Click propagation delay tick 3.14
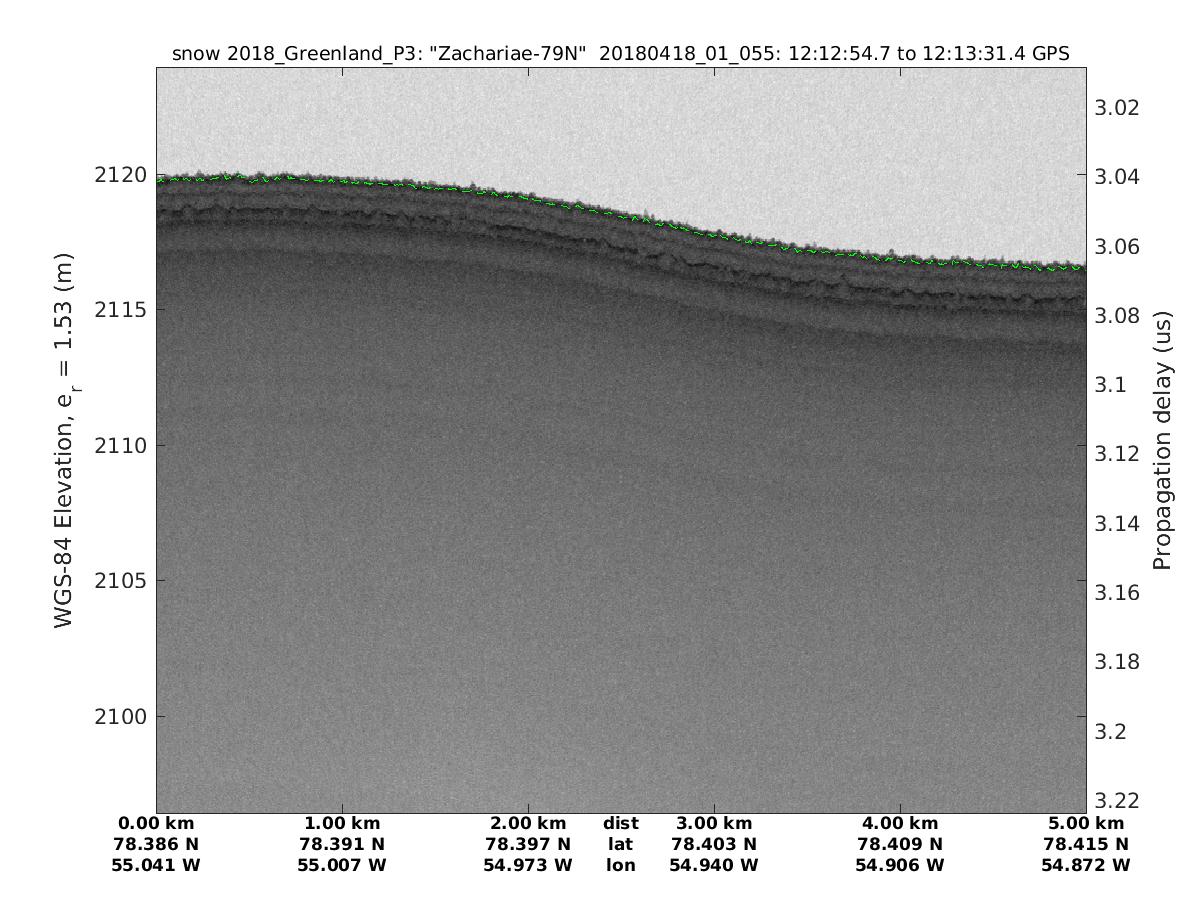Screen dimensions: 1200x900 [x=1117, y=524]
